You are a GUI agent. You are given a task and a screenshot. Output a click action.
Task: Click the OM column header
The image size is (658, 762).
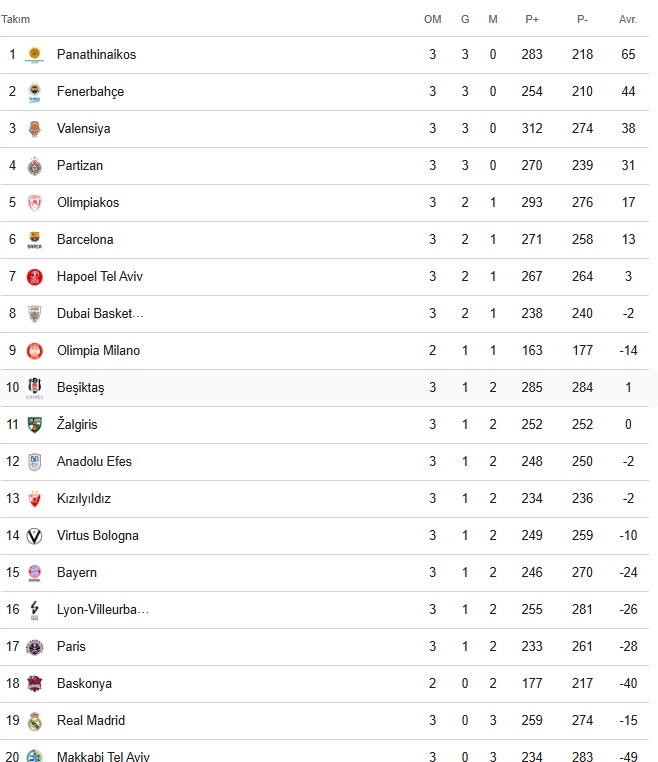point(433,19)
